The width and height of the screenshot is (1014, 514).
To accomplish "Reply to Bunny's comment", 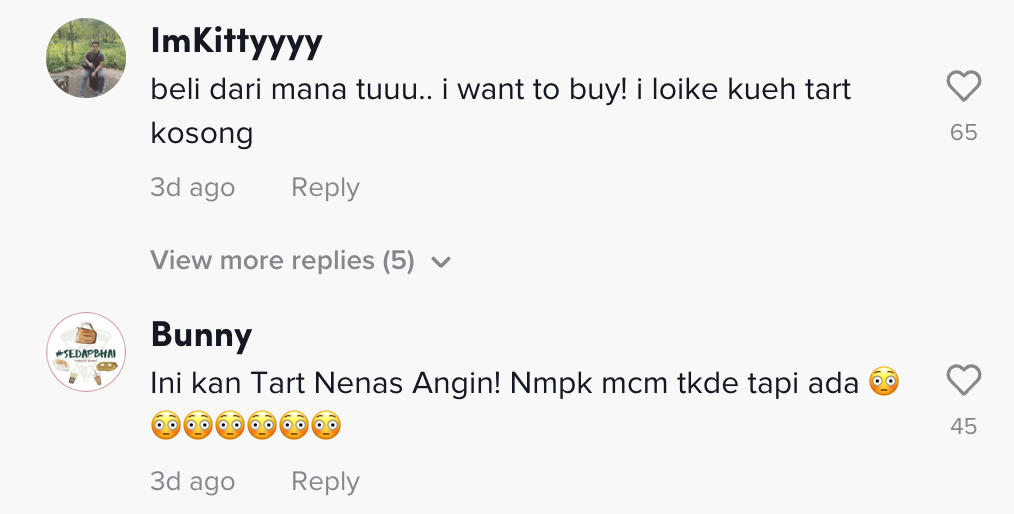I will coord(325,482).
